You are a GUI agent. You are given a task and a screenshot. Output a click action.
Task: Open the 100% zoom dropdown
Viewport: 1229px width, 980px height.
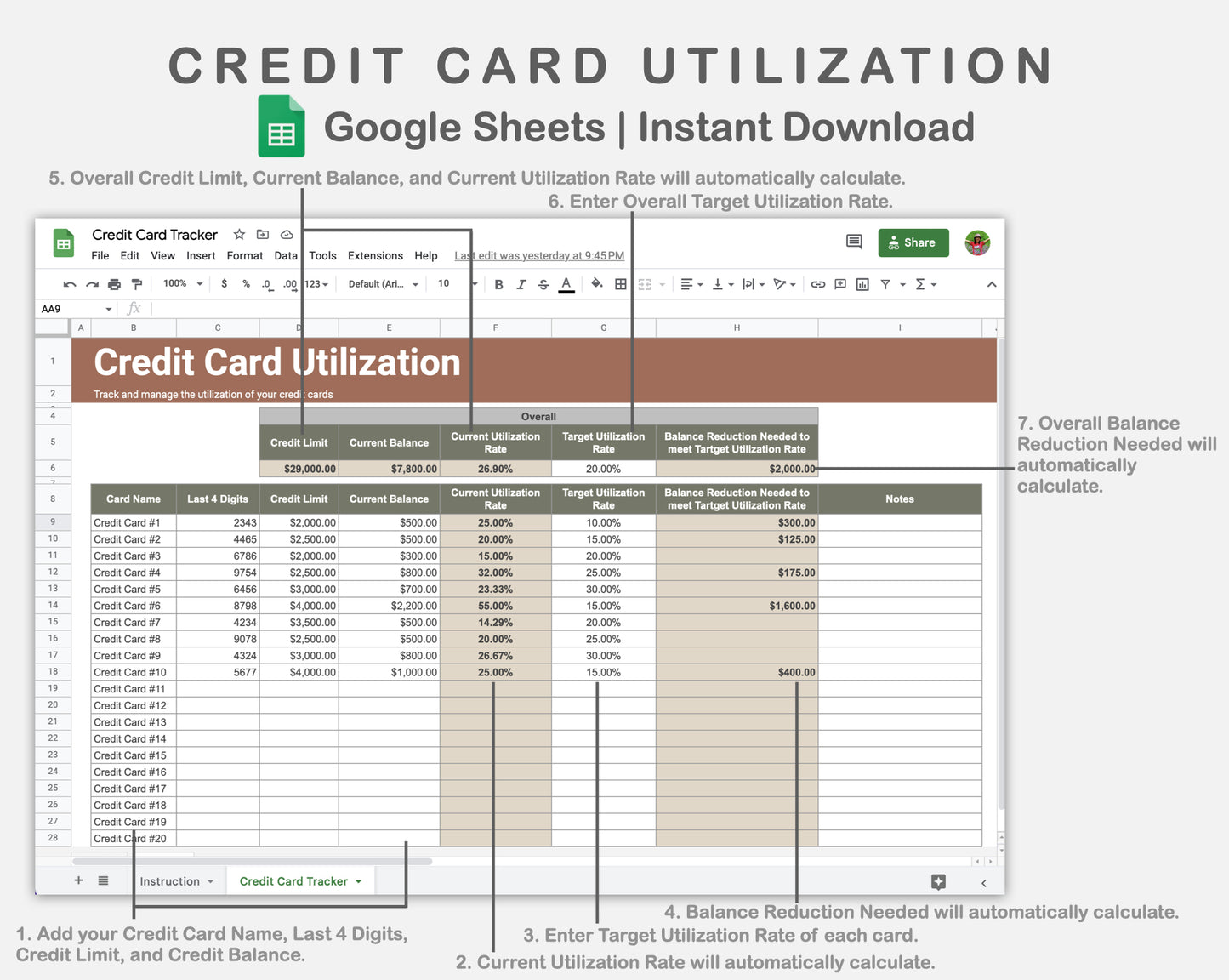tap(183, 284)
